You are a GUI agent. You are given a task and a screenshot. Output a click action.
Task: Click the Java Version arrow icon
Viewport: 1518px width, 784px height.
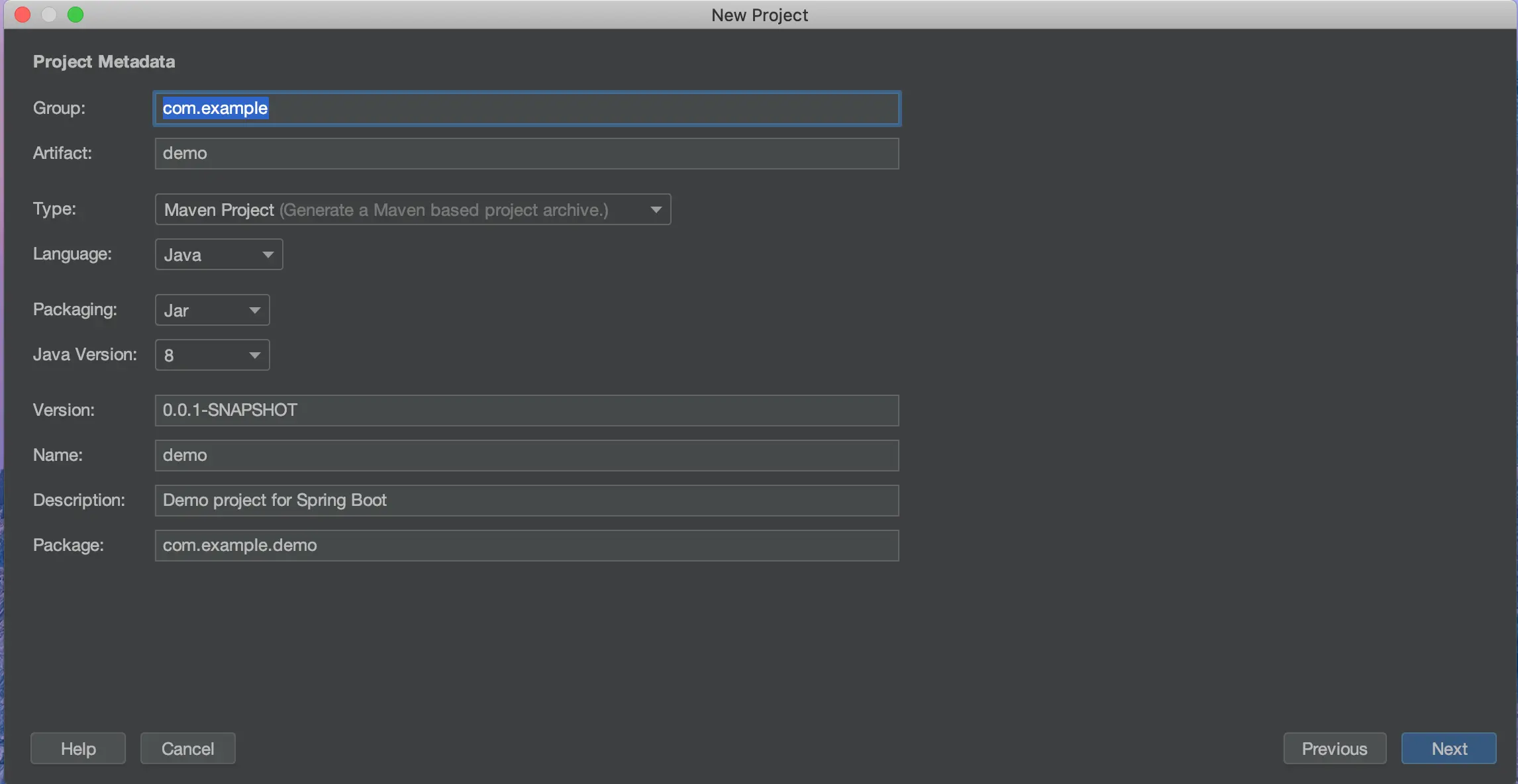pyautogui.click(x=254, y=356)
